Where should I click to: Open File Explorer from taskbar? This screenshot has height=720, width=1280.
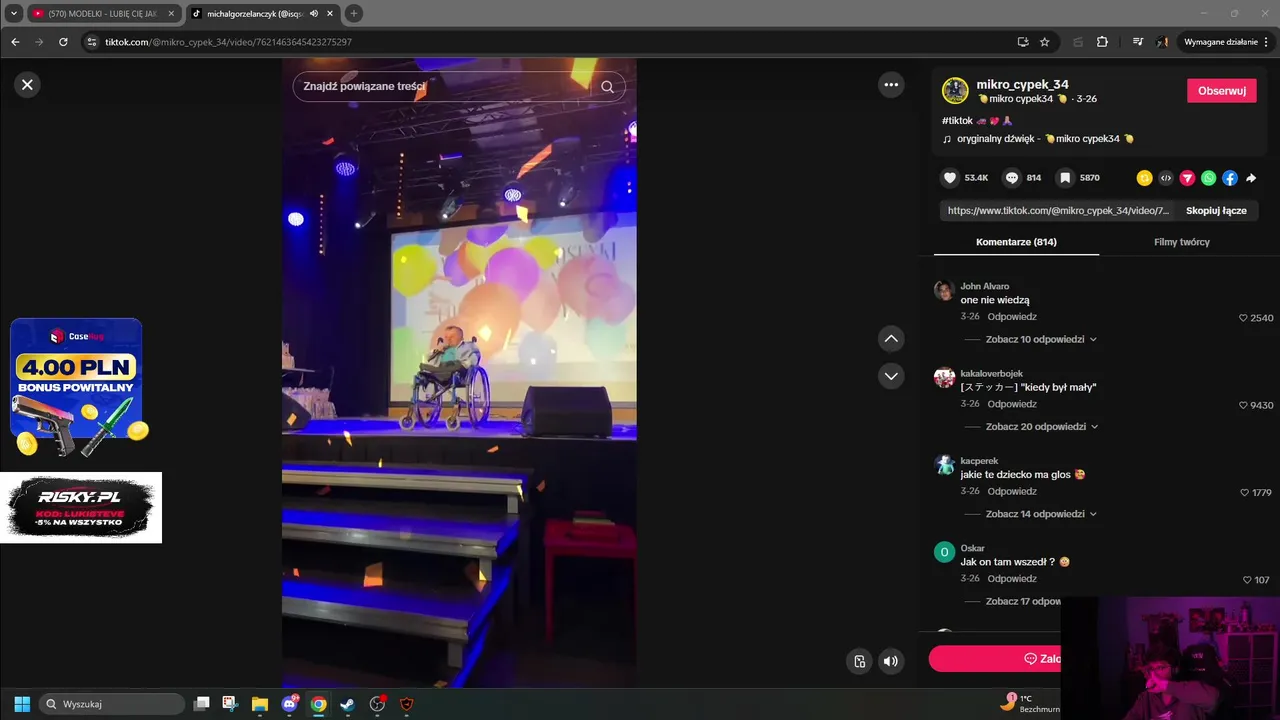click(259, 704)
